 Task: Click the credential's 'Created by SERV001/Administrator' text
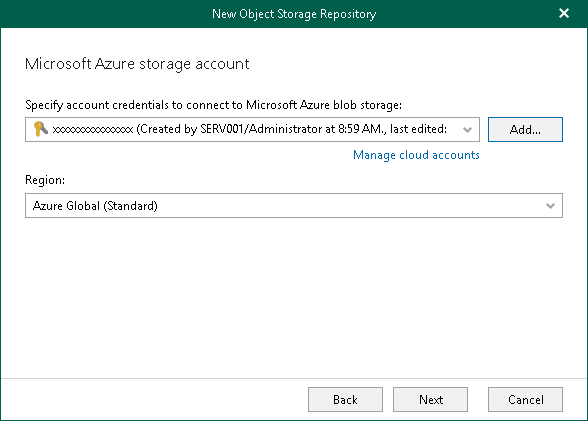pyautogui.click(x=230, y=129)
